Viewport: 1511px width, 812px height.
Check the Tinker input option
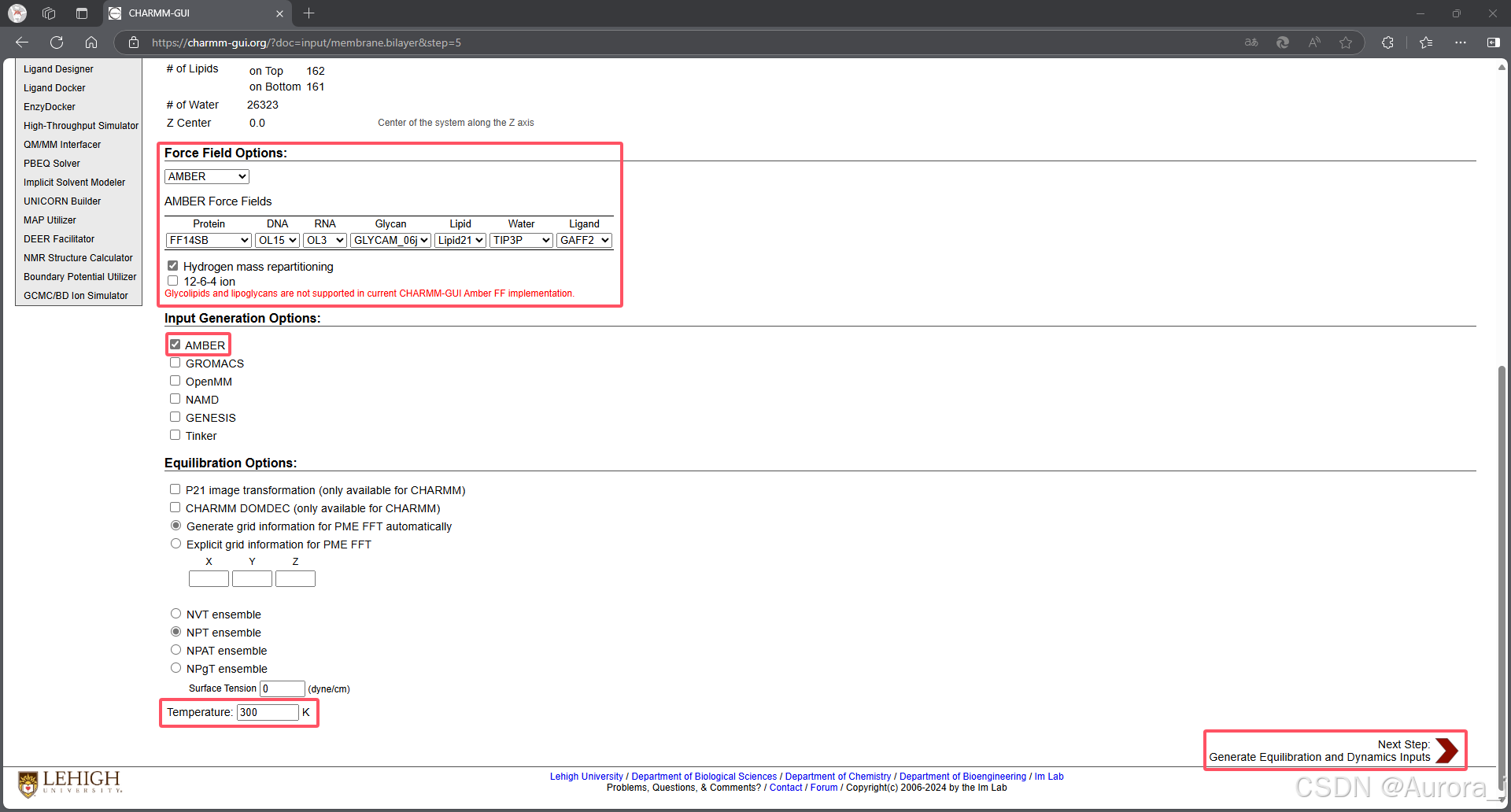(175, 435)
